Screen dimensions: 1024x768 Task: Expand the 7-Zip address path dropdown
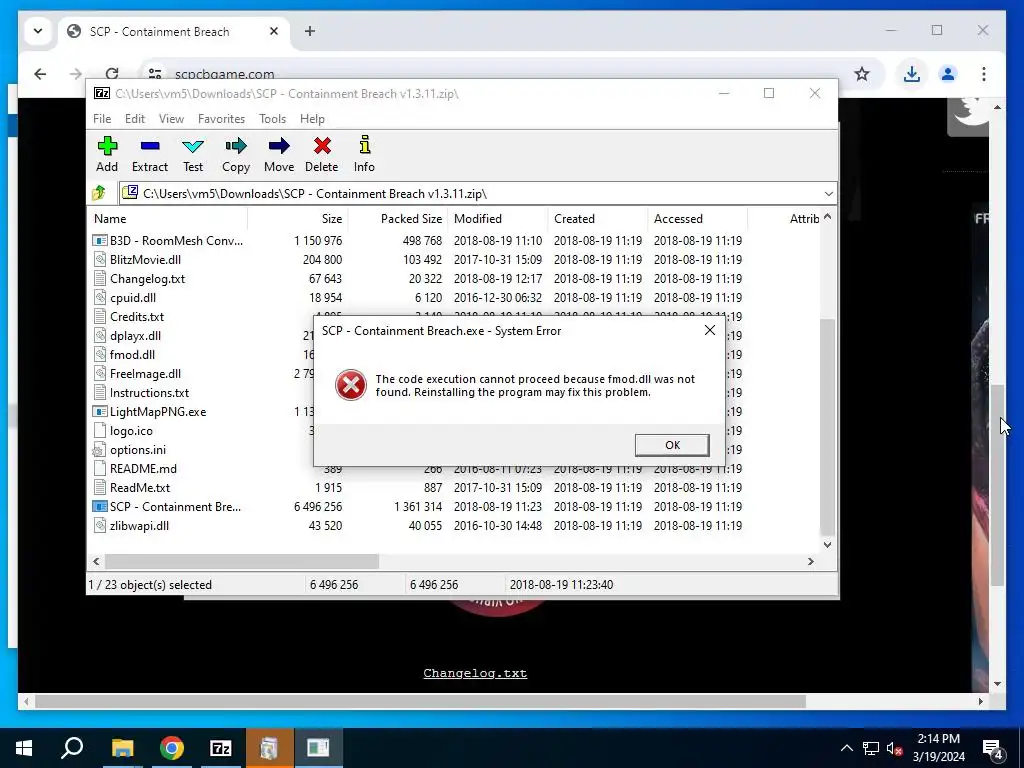point(828,194)
